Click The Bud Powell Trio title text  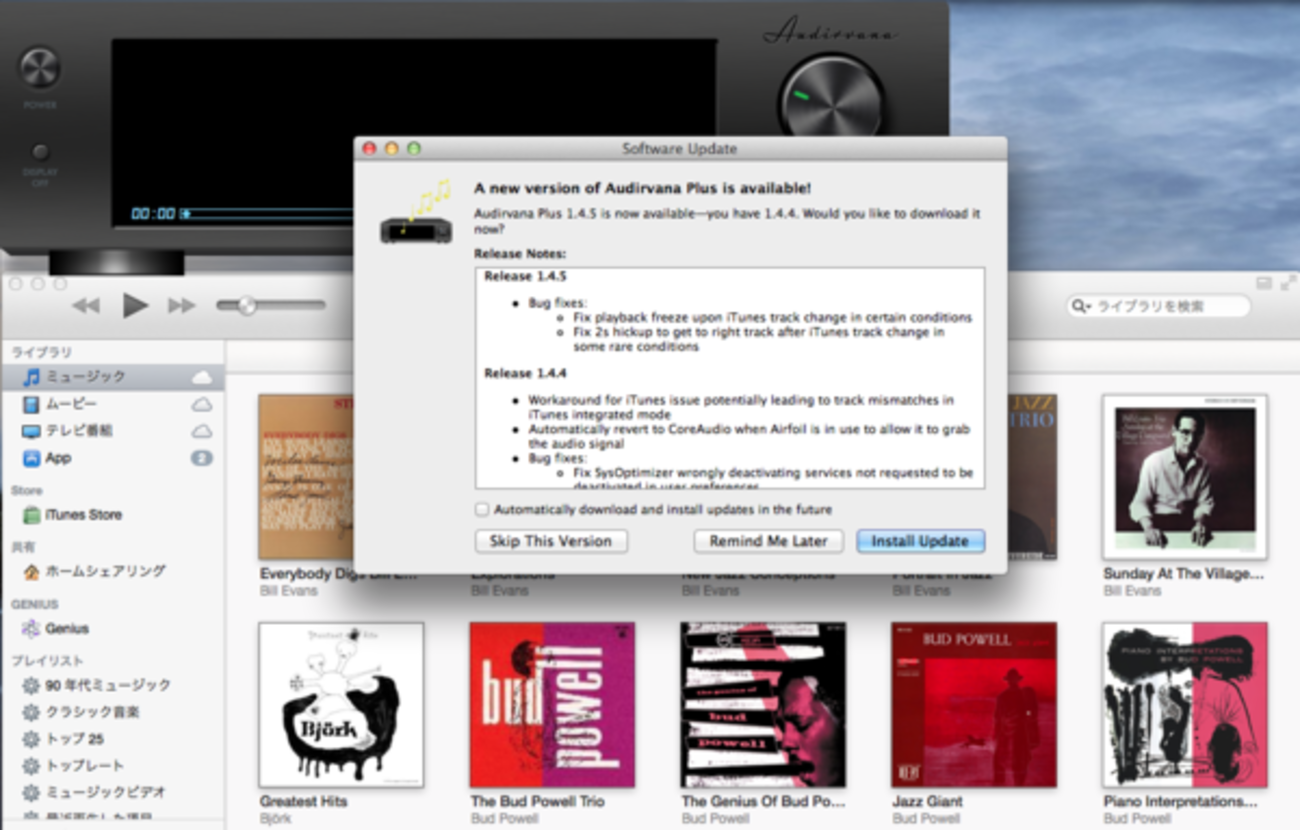pos(538,802)
